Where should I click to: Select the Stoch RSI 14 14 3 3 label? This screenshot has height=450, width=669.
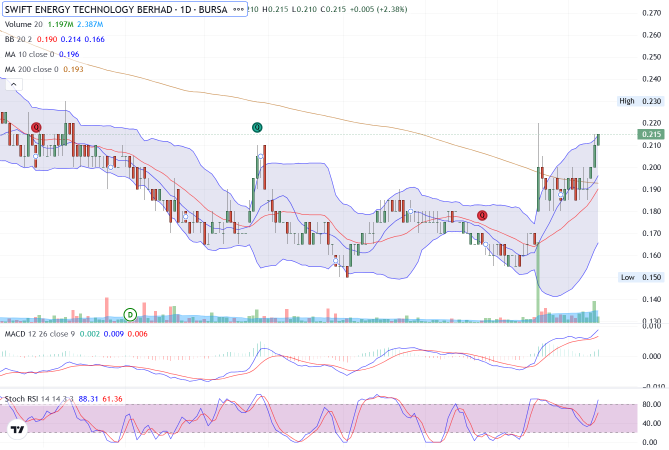pos(39,399)
